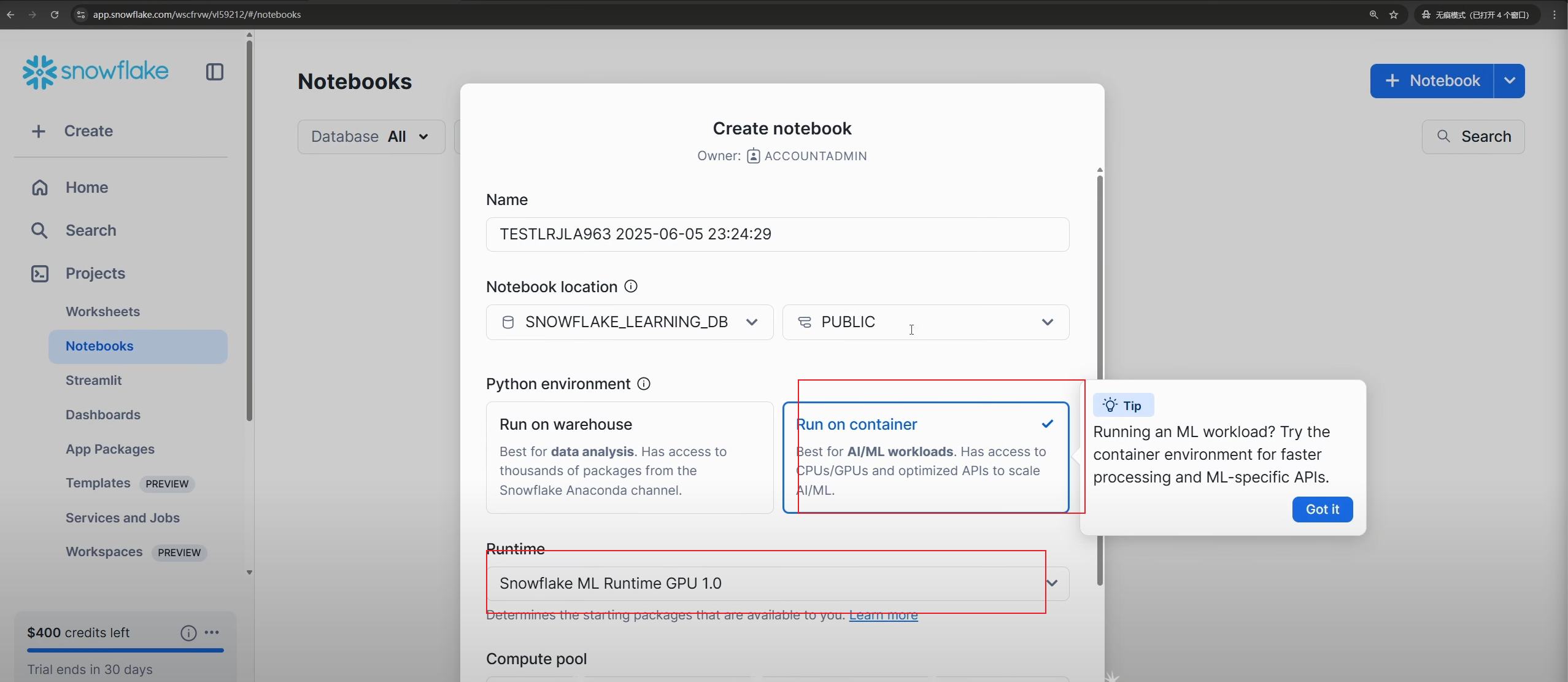Click the incognito mode indicator
Viewport: 1568px width, 682px height.
(x=1477, y=14)
